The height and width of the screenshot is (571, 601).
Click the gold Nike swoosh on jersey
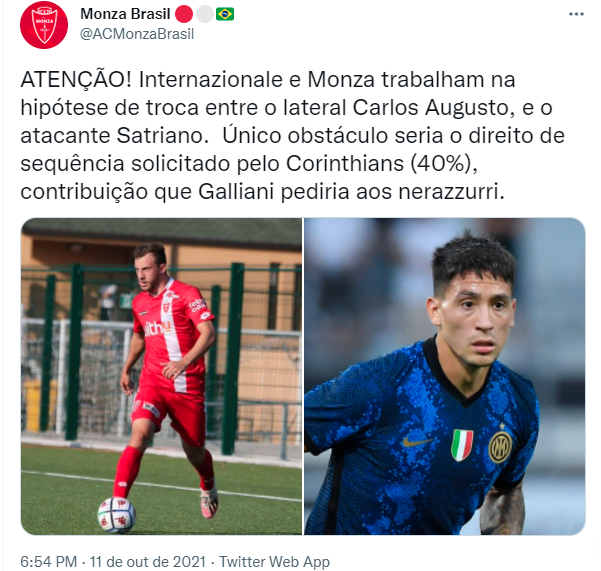tap(417, 443)
